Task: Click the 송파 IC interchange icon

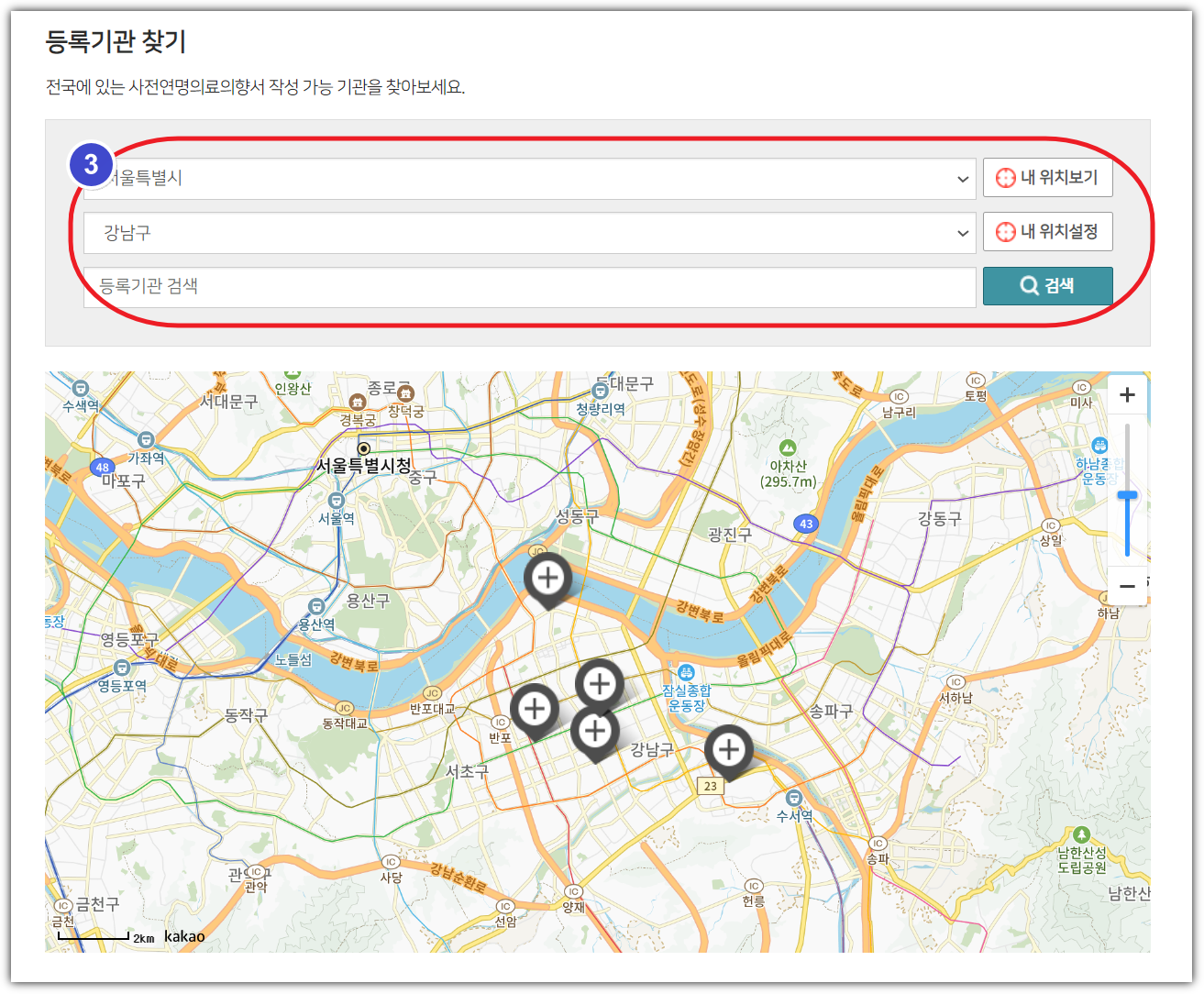Action: [x=878, y=844]
